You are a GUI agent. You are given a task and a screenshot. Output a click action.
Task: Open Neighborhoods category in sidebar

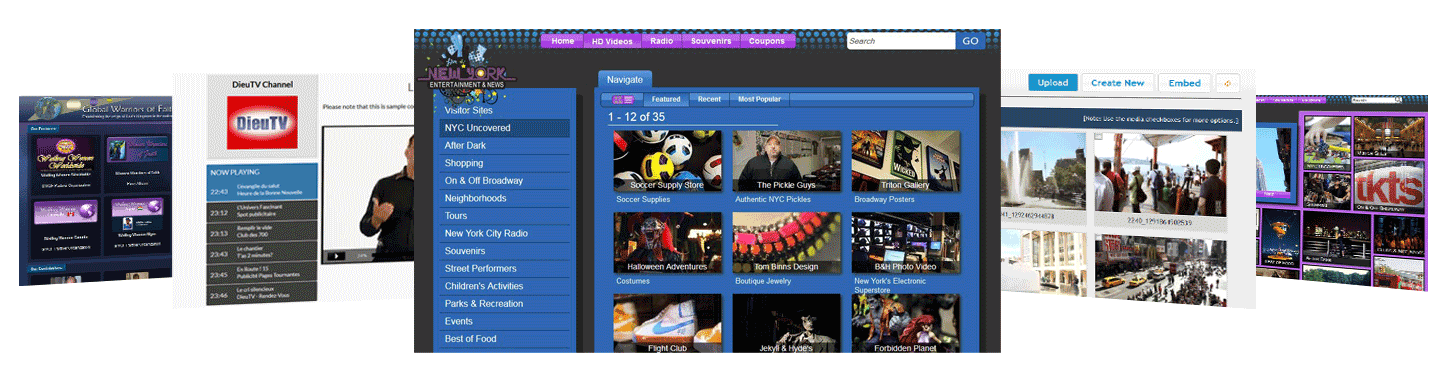[x=505, y=198]
